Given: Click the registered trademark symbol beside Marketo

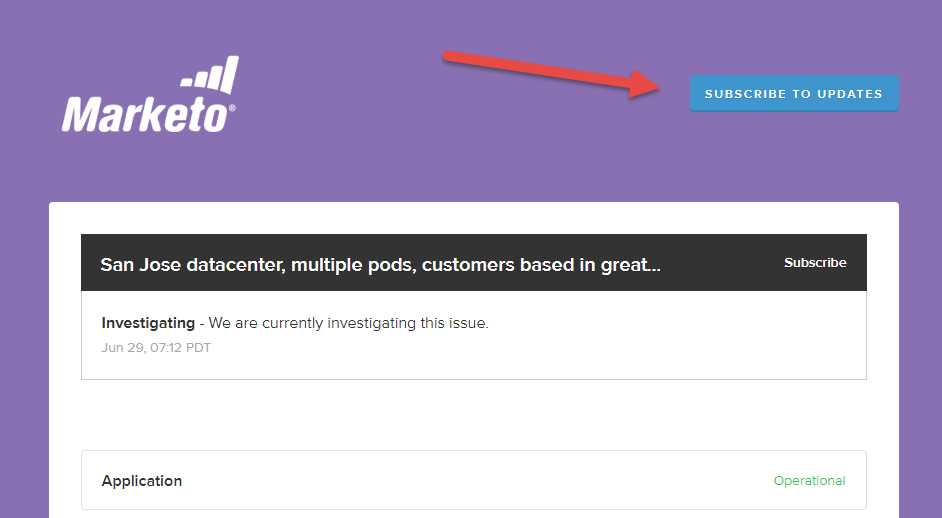Looking at the screenshot, I should pos(232,108).
